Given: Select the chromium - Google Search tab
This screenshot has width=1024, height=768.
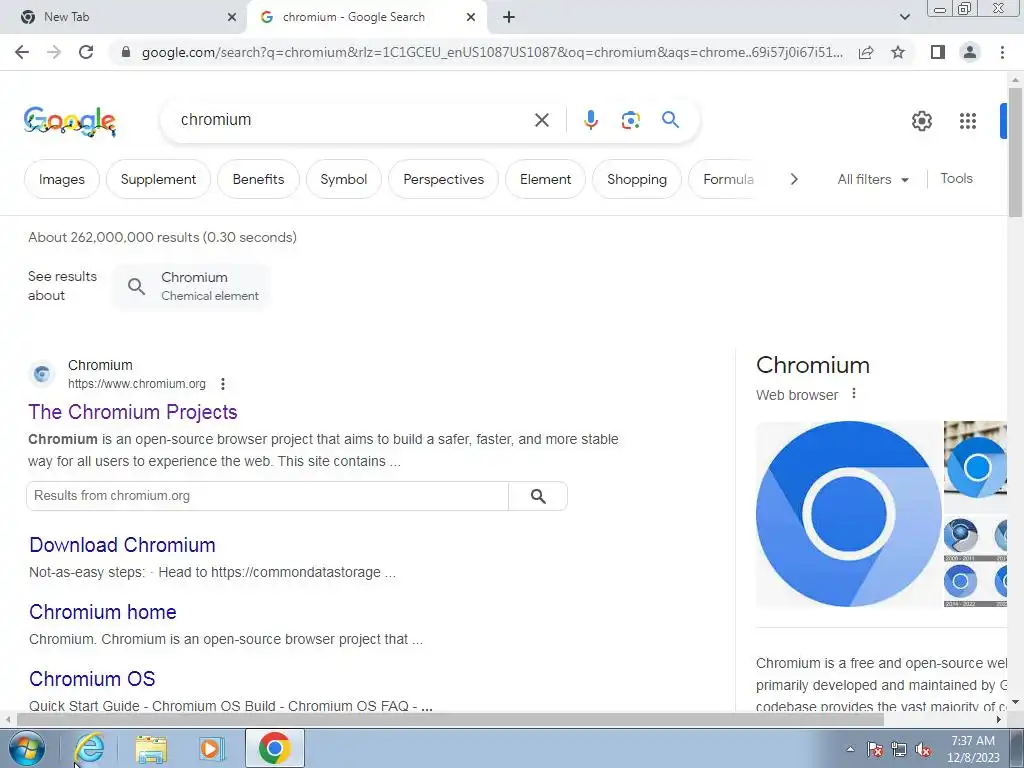Looking at the screenshot, I should (367, 17).
